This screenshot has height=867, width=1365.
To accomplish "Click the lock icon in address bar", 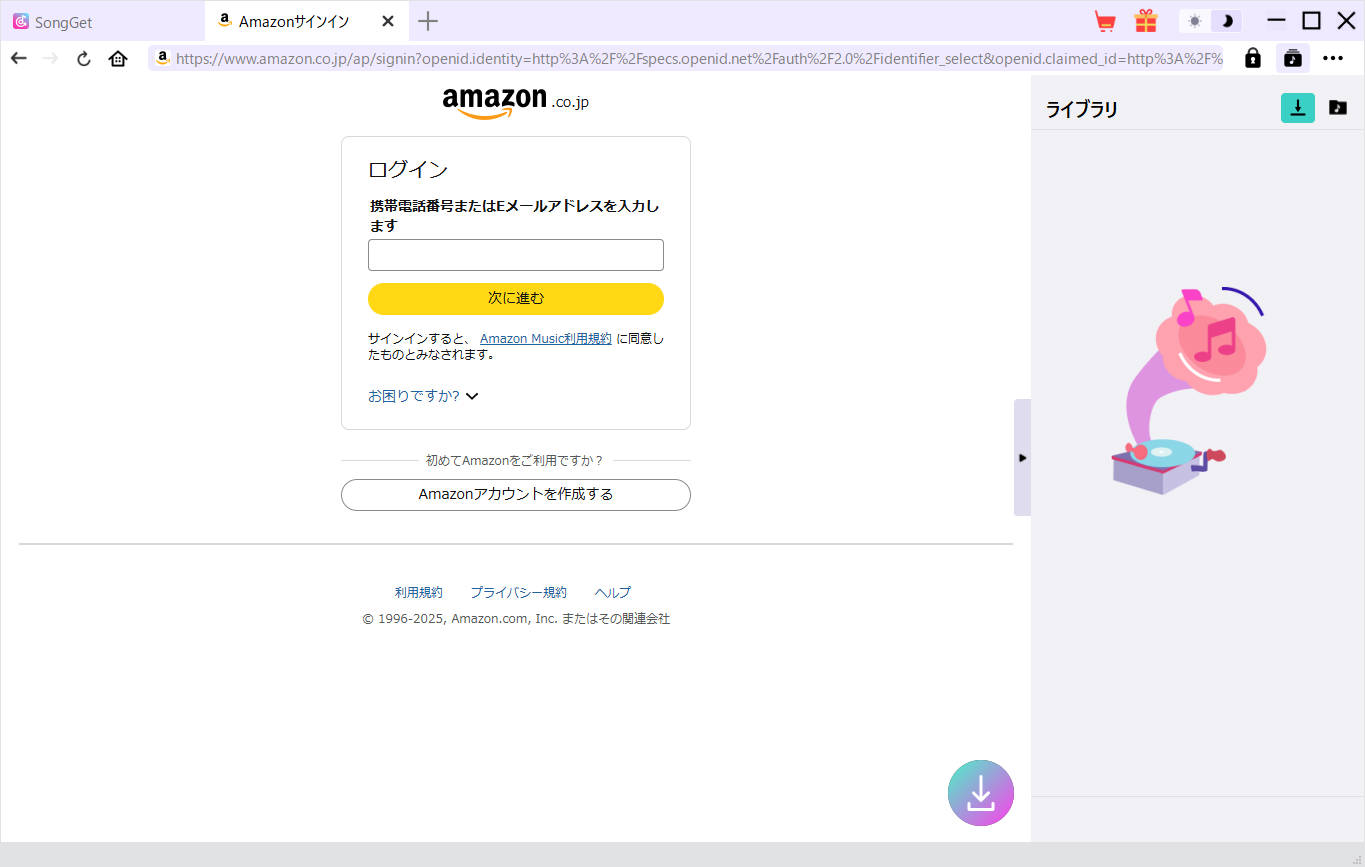I will [x=1252, y=58].
